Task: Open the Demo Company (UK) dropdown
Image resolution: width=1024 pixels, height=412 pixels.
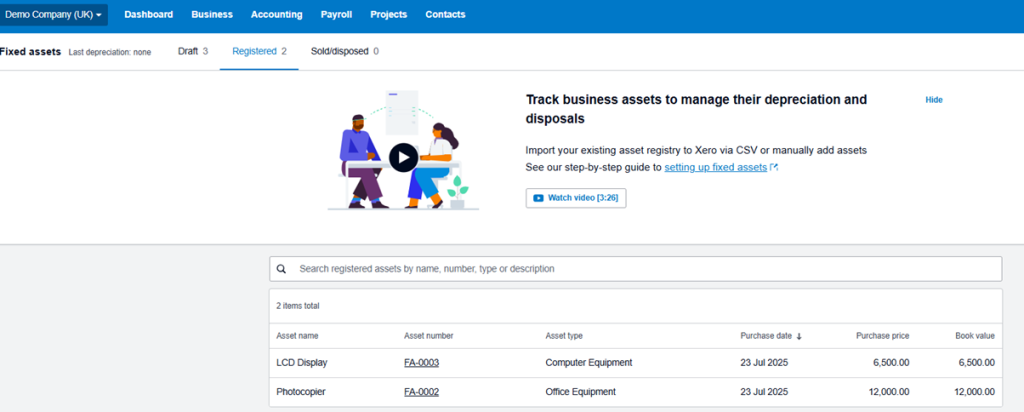Action: [54, 15]
